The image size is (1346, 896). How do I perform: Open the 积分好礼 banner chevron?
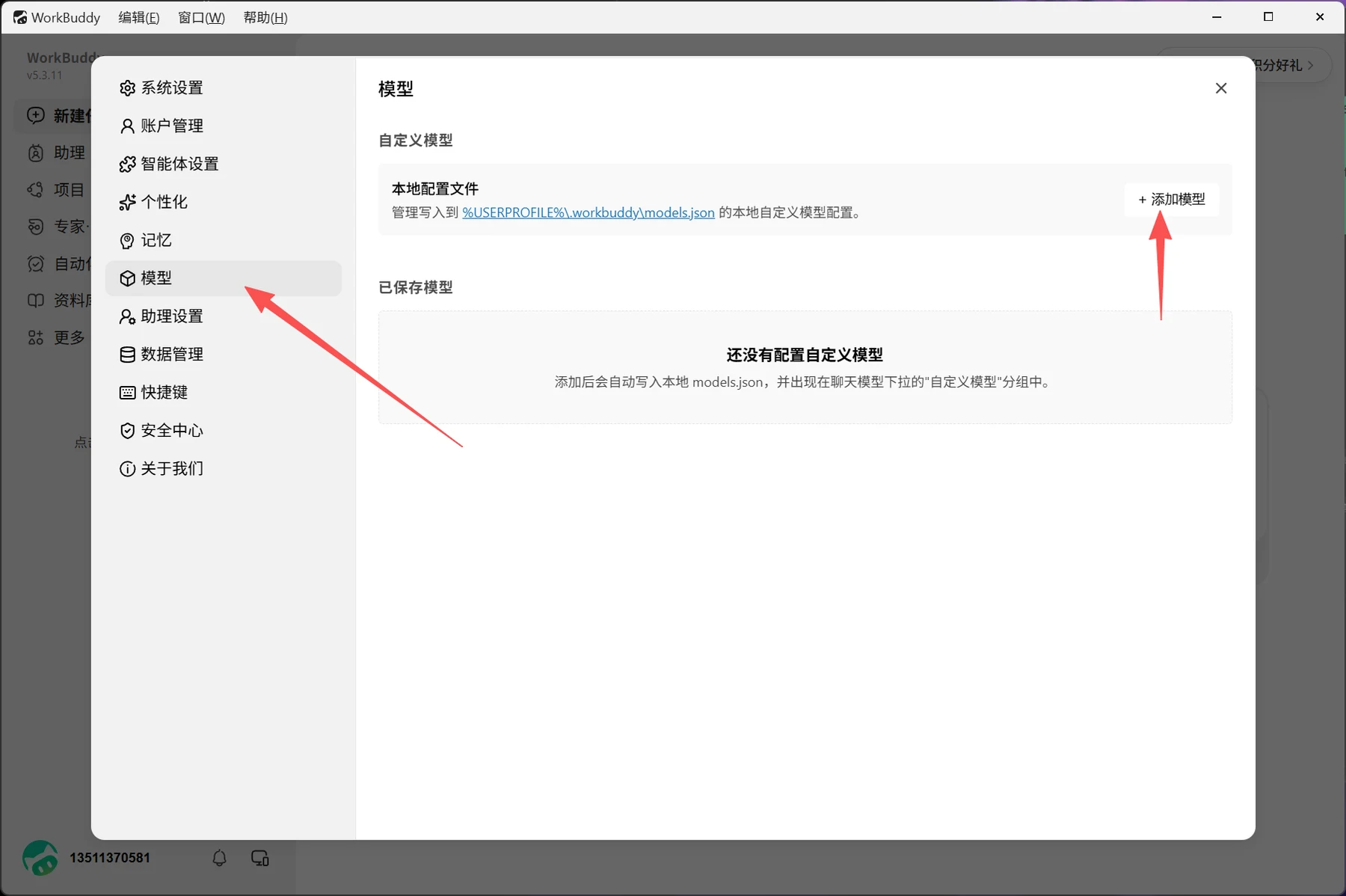pos(1310,65)
